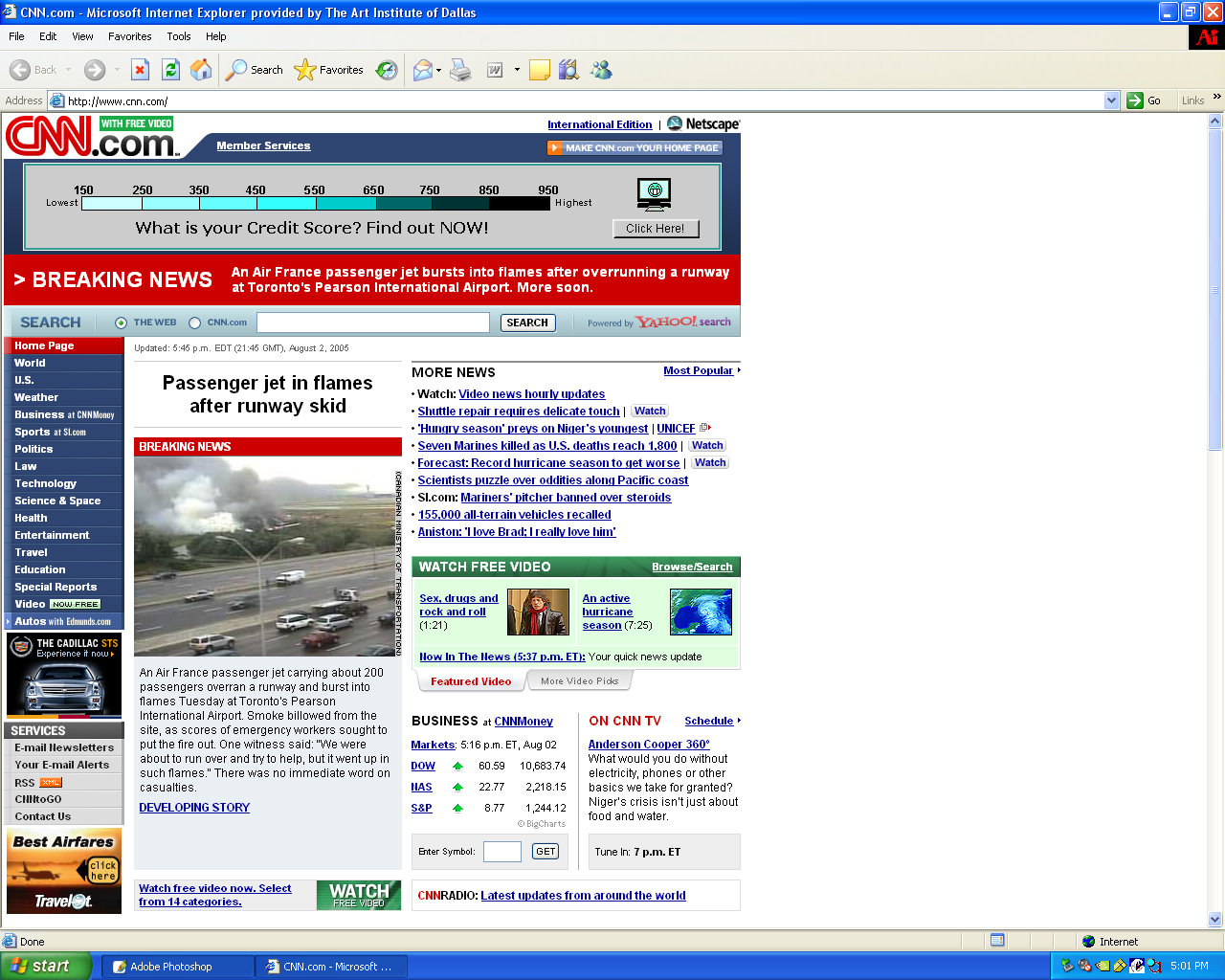The width and height of the screenshot is (1225, 980).
Task: Open the Anderson Cooper 360° link
Action: [649, 745]
